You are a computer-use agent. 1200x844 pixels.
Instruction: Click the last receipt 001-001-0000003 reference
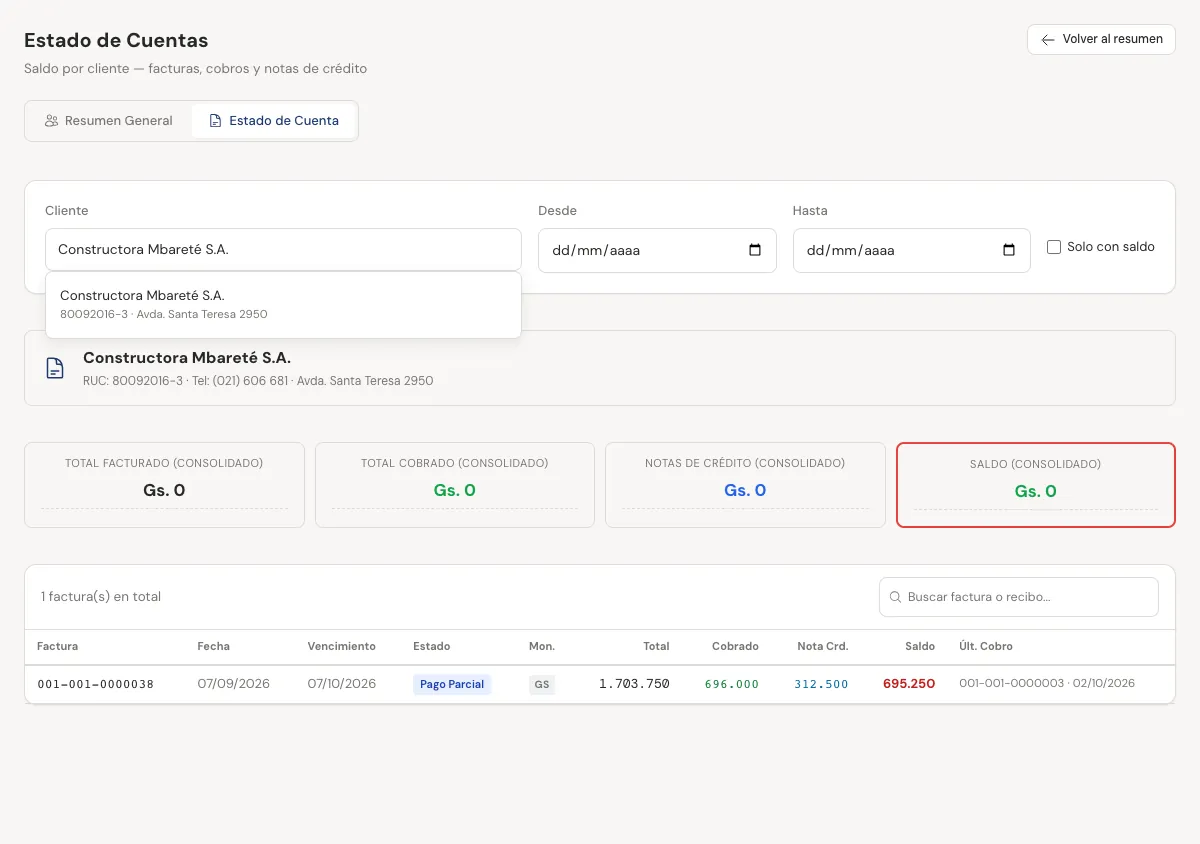pyautogui.click(x=1011, y=683)
